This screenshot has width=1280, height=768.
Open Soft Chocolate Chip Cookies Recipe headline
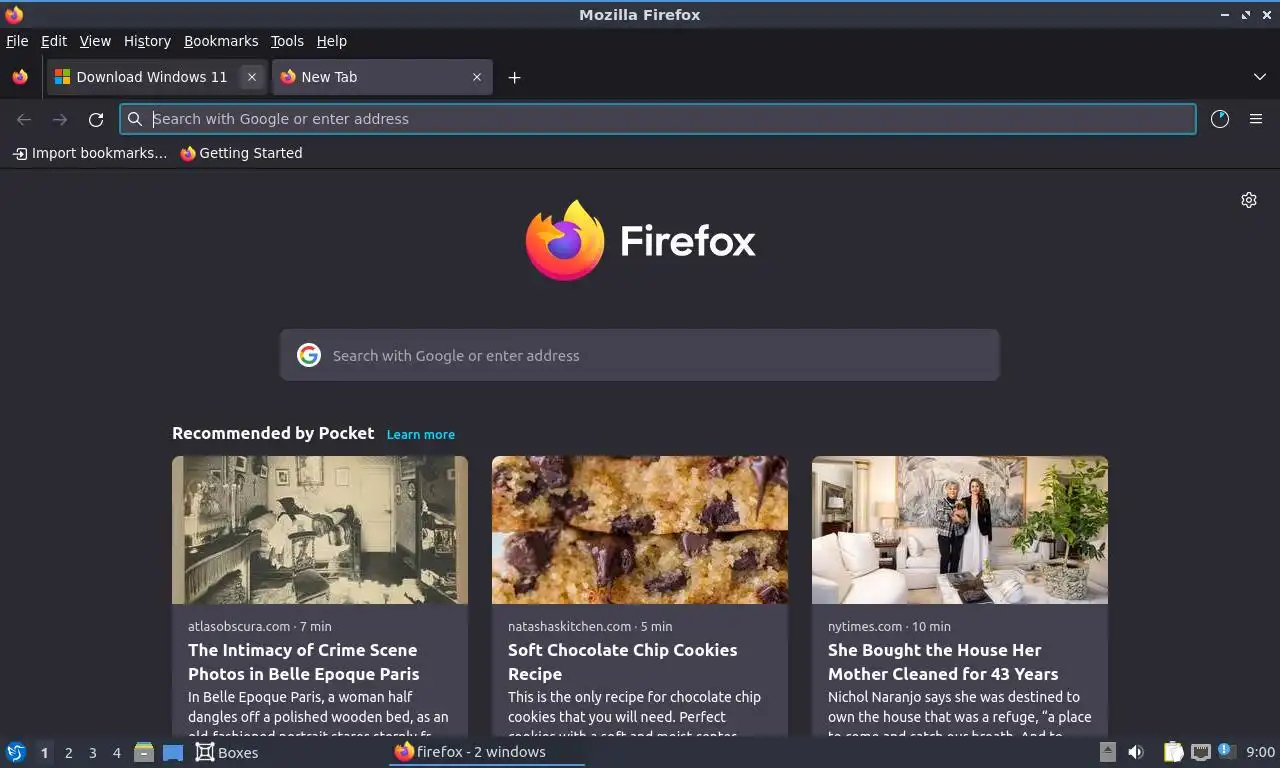tap(623, 662)
